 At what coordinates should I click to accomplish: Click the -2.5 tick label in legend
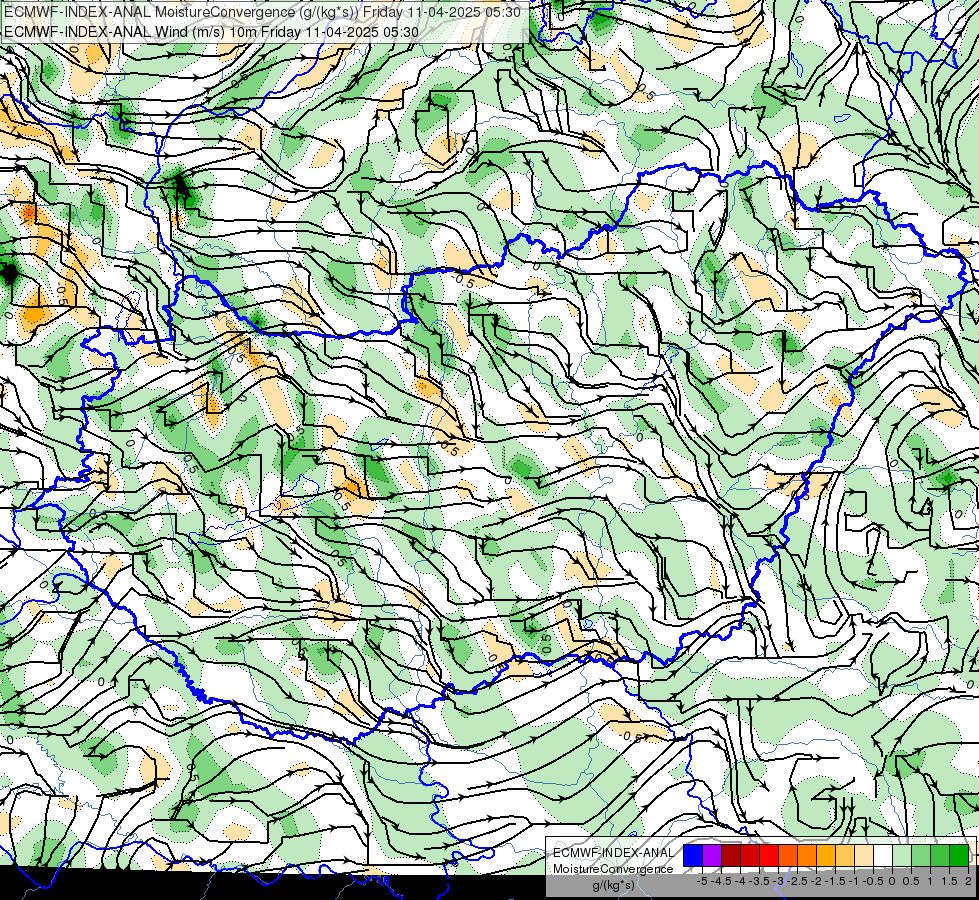point(799,881)
